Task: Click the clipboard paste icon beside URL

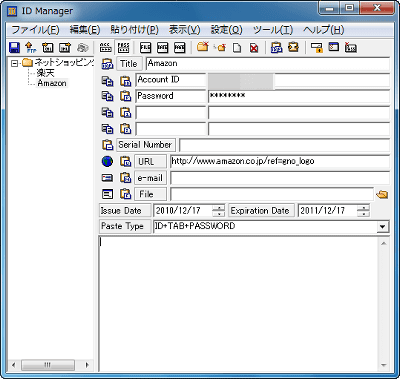Action: (x=125, y=161)
